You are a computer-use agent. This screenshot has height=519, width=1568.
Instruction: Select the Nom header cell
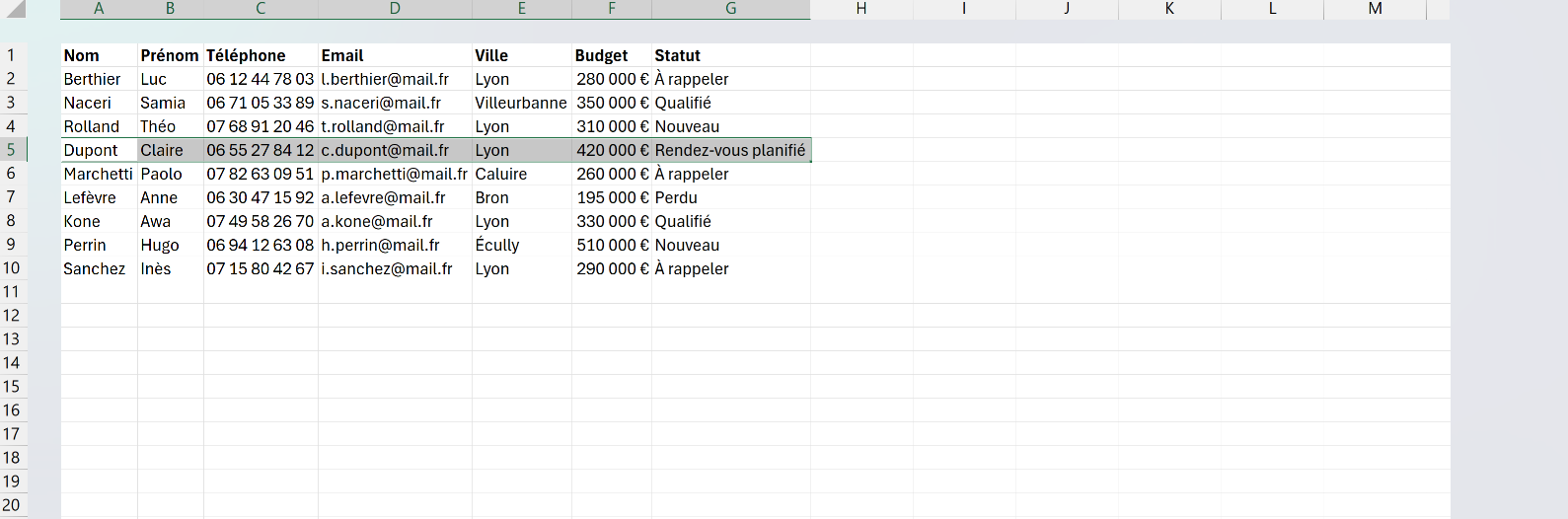pyautogui.click(x=99, y=55)
